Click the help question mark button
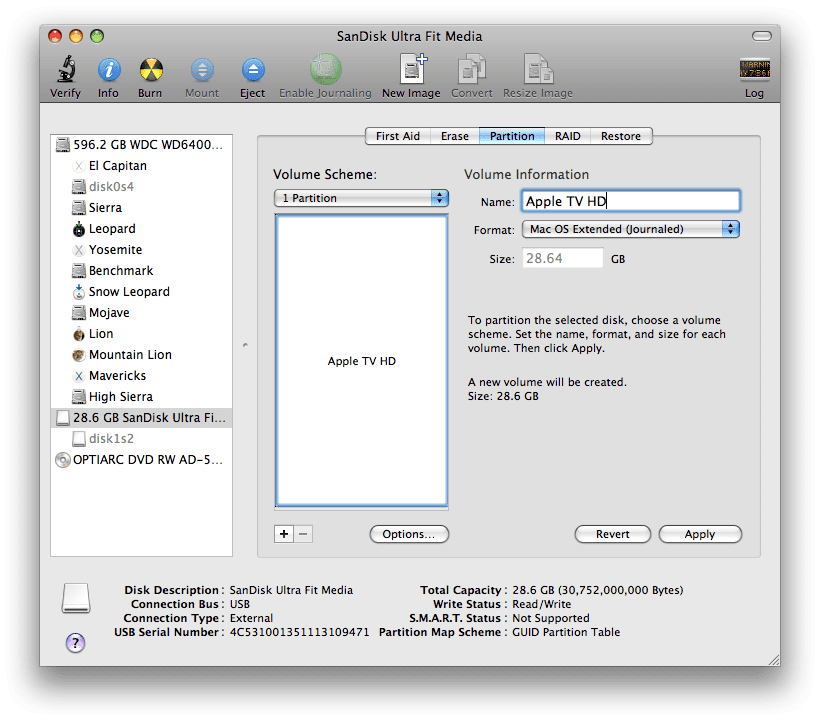Screen dimensions: 820x721 coord(75,643)
